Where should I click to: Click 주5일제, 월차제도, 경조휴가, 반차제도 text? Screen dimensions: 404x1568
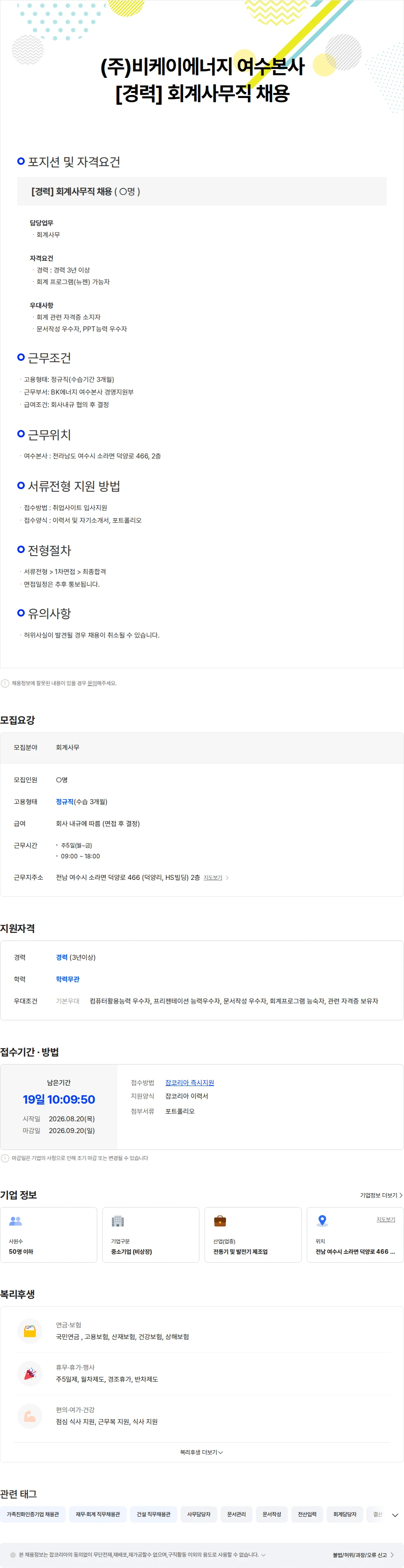click(106, 1379)
